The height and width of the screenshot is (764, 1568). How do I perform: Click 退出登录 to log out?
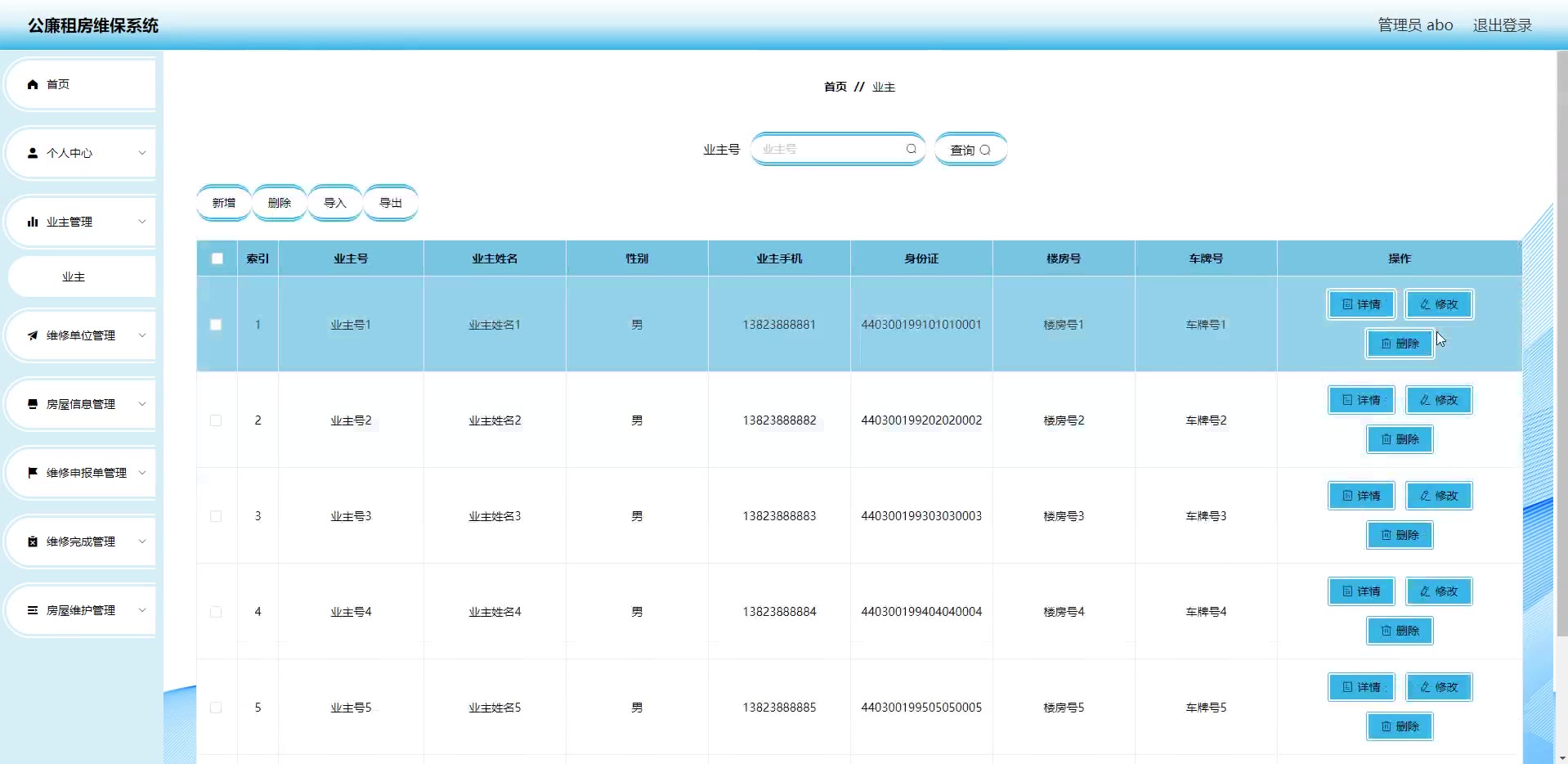click(1502, 25)
